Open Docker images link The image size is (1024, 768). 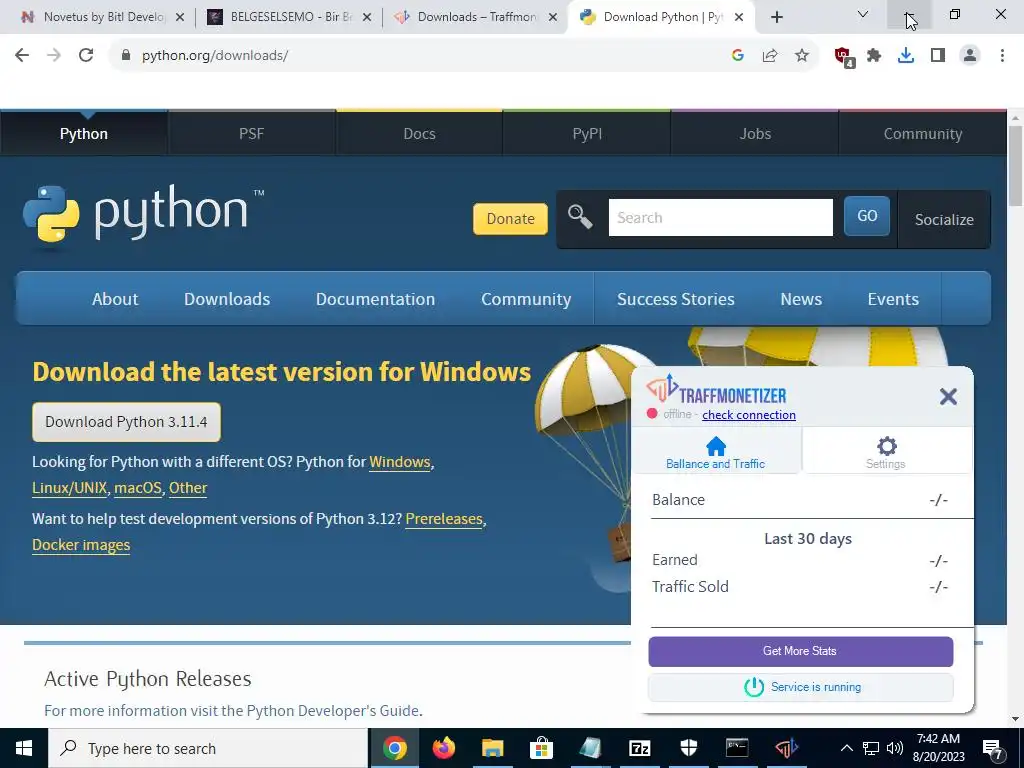pos(81,545)
